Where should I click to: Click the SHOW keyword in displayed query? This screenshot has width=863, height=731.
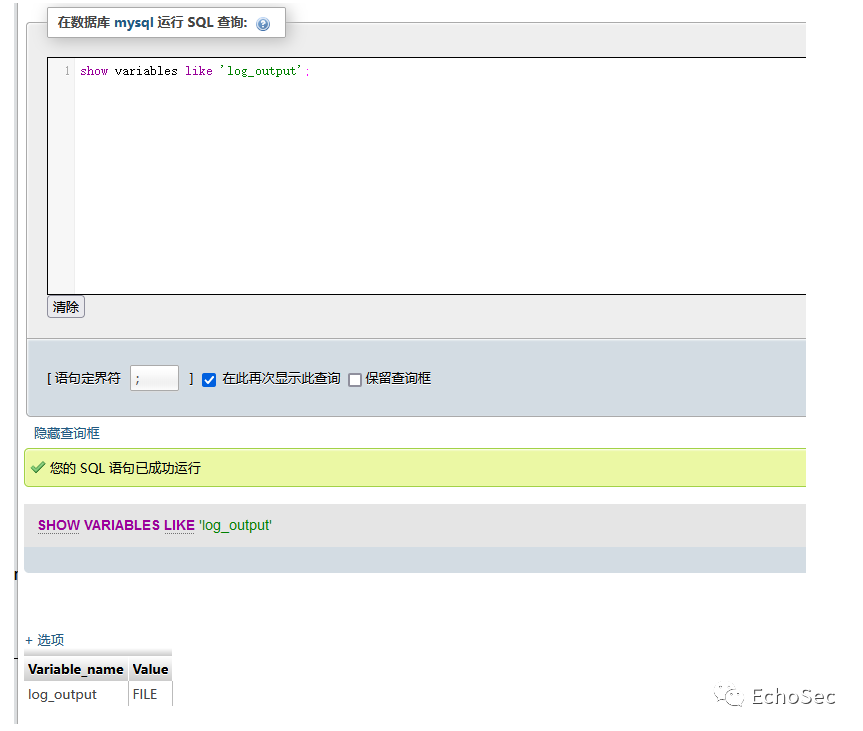pos(59,525)
